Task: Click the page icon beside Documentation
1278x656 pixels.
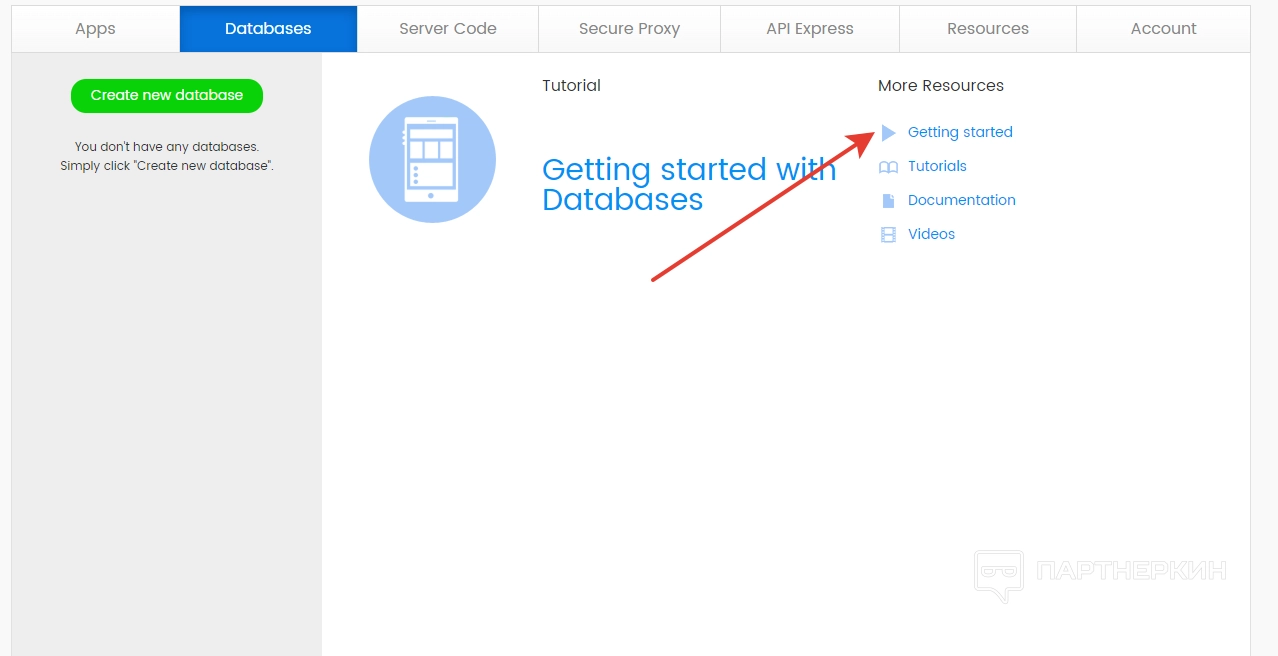Action: coord(888,201)
